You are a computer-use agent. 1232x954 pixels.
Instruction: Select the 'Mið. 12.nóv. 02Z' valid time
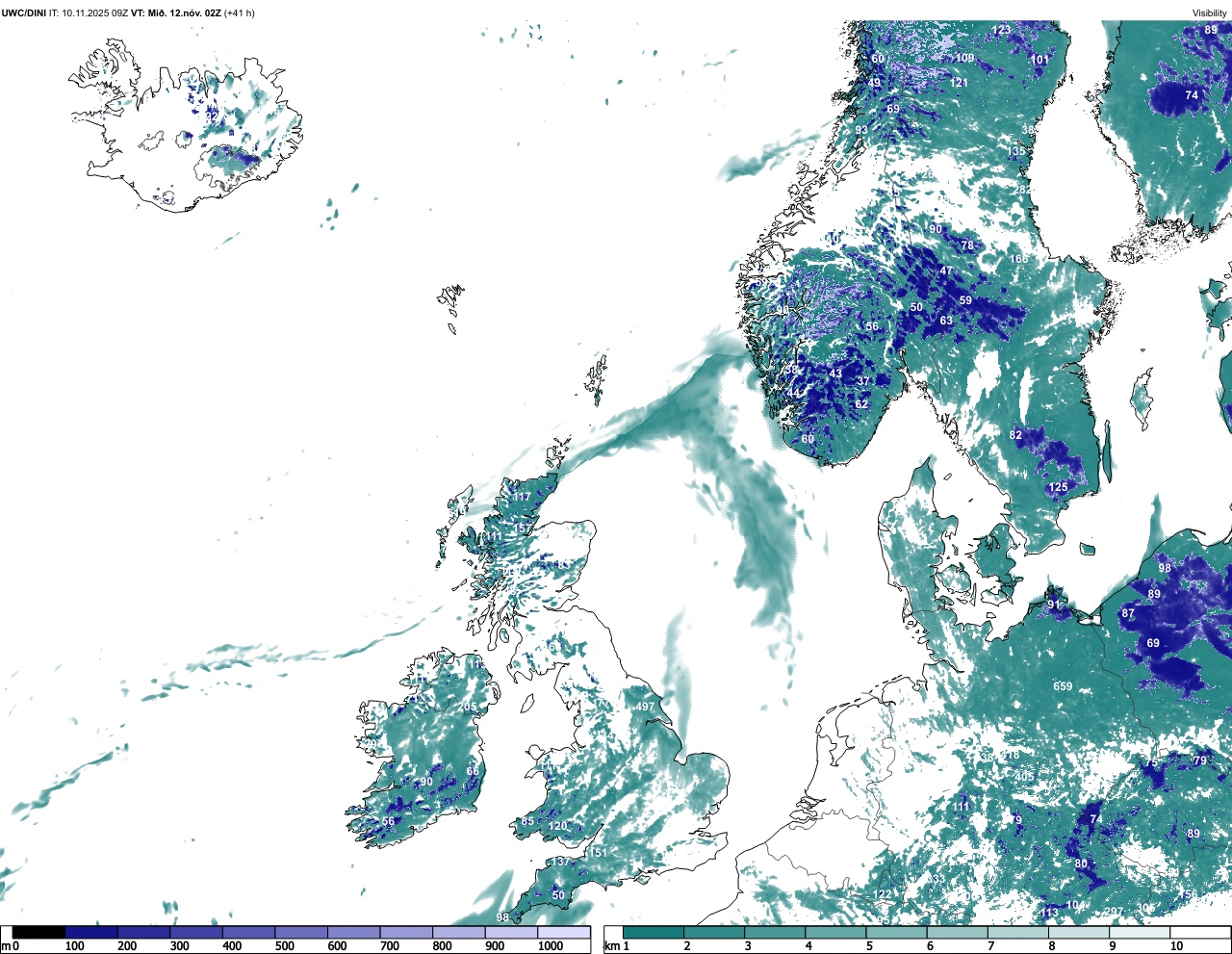[184, 13]
